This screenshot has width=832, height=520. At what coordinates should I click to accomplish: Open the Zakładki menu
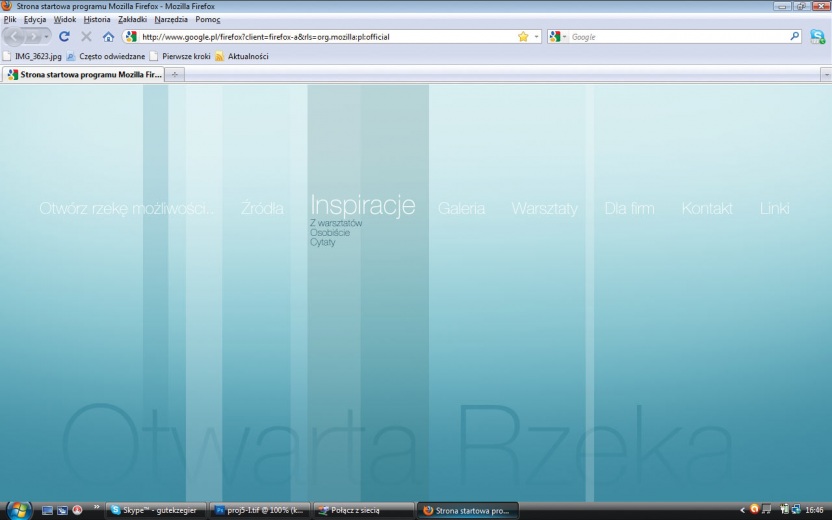click(132, 20)
